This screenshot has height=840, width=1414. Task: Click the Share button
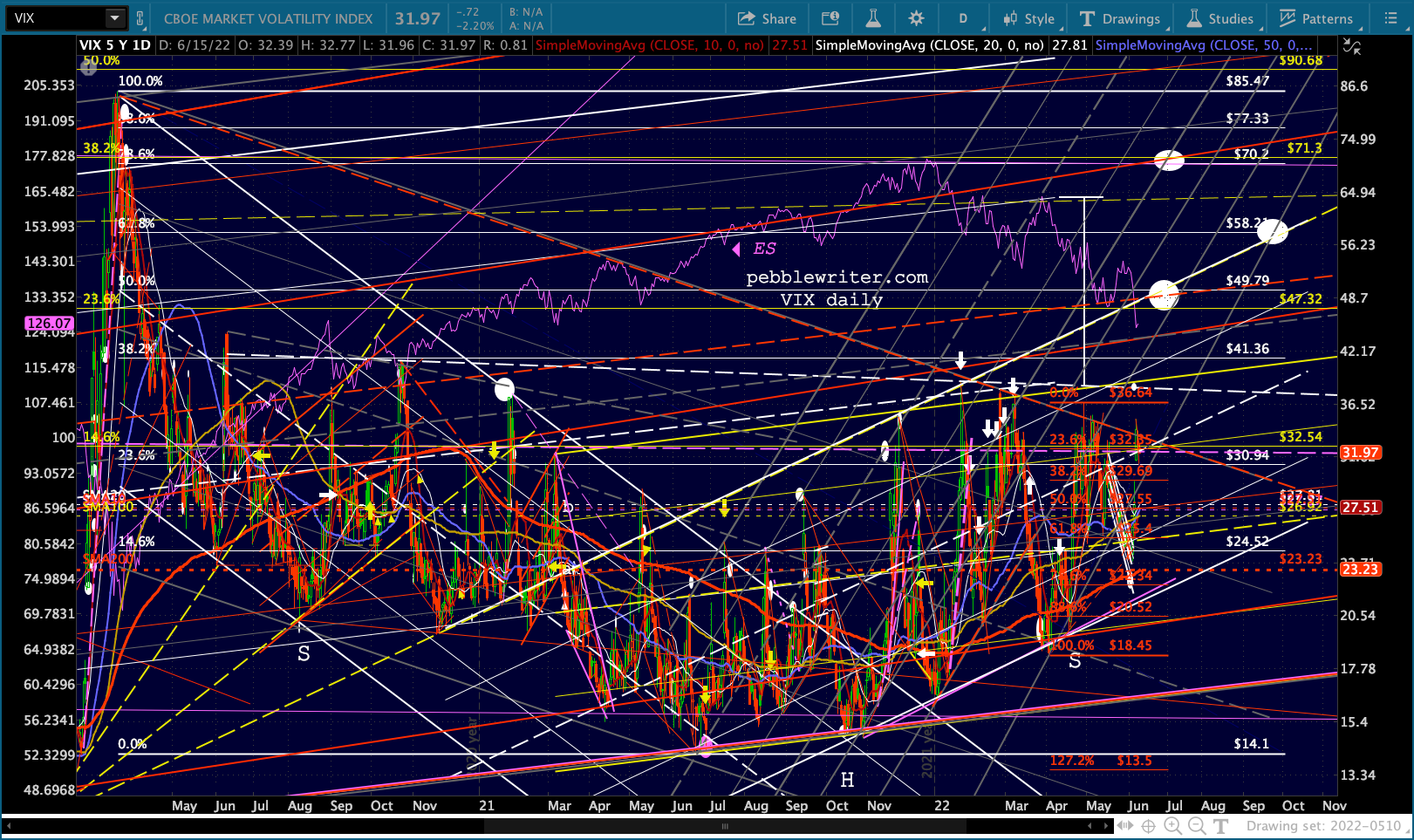[767, 18]
